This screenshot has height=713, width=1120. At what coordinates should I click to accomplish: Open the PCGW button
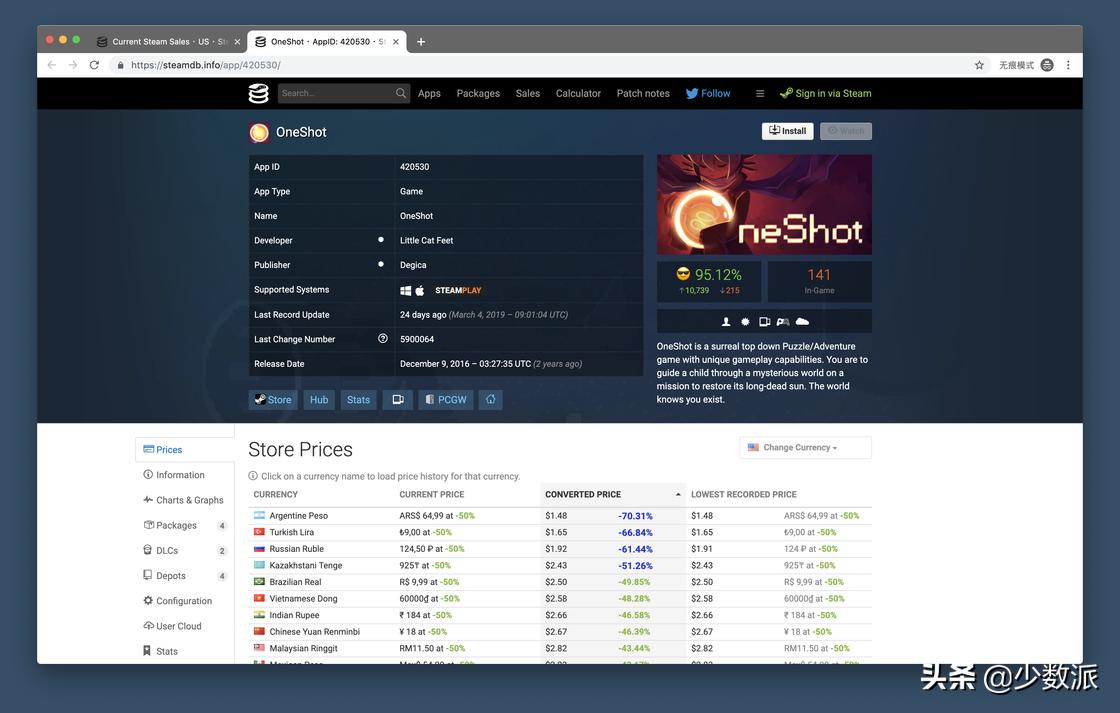pyautogui.click(x=446, y=400)
